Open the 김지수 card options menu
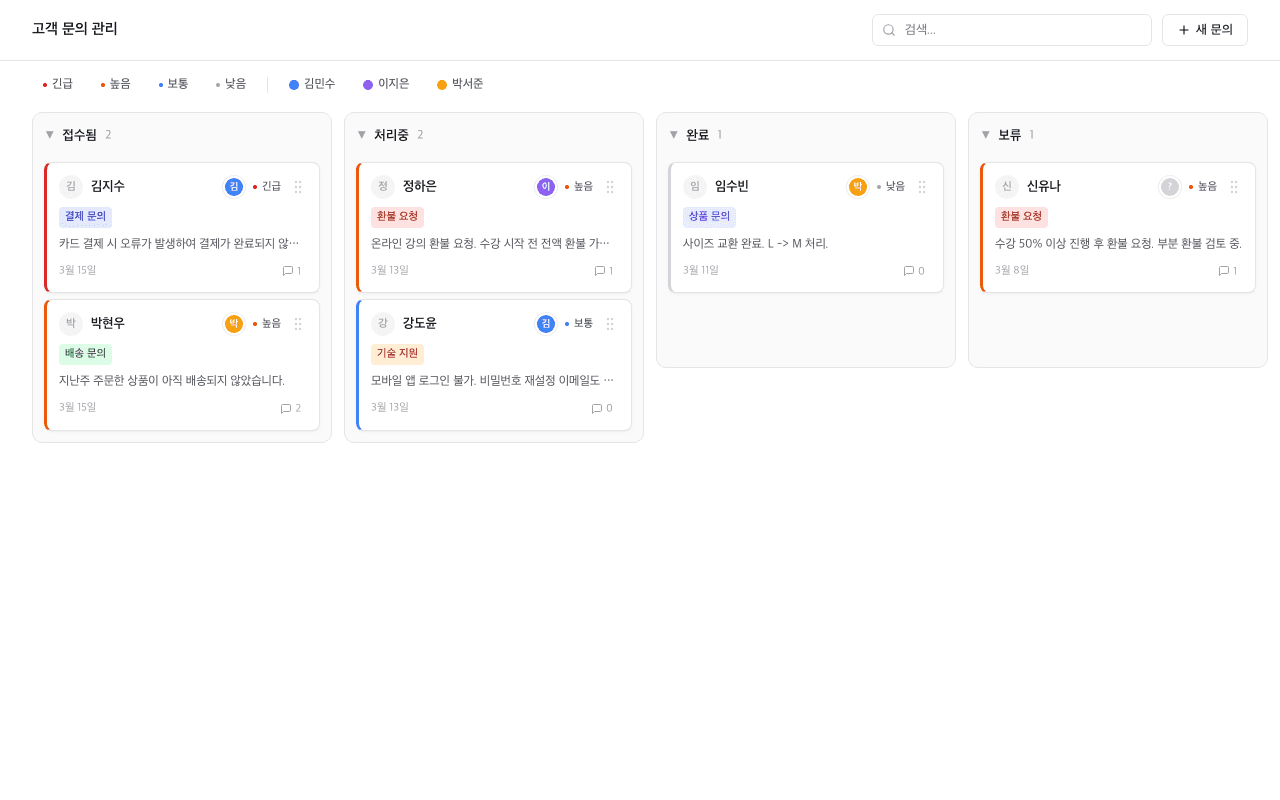 [298, 186]
